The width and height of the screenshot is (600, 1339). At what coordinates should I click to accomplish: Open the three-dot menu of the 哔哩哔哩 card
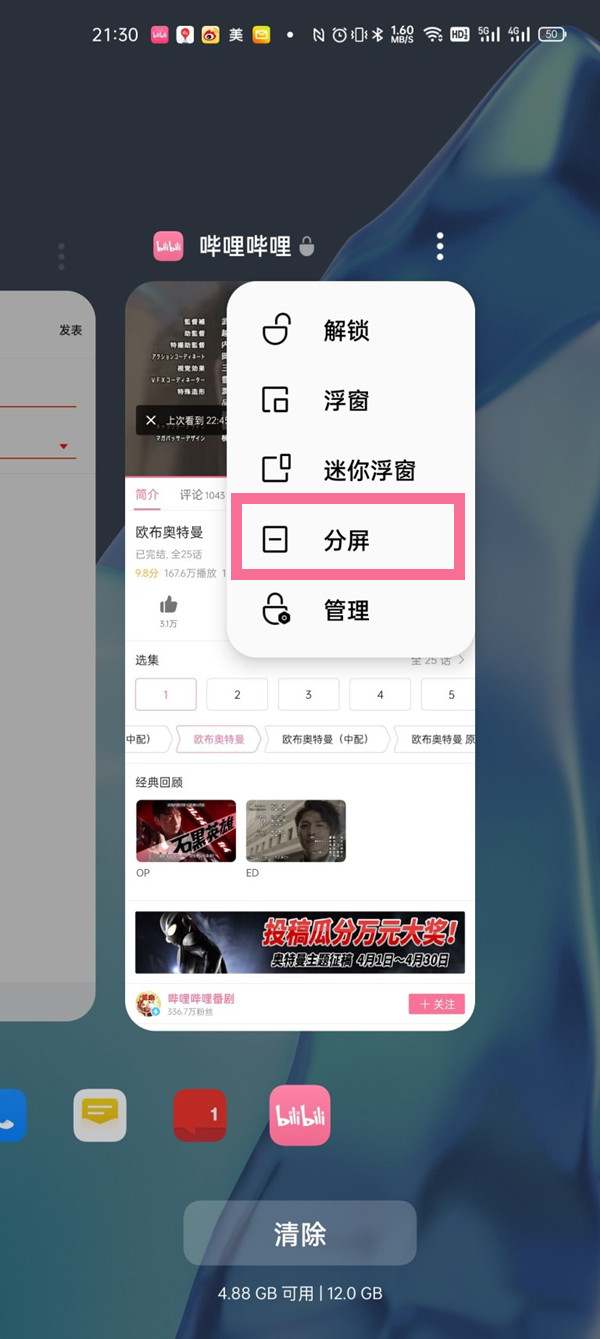coord(440,246)
